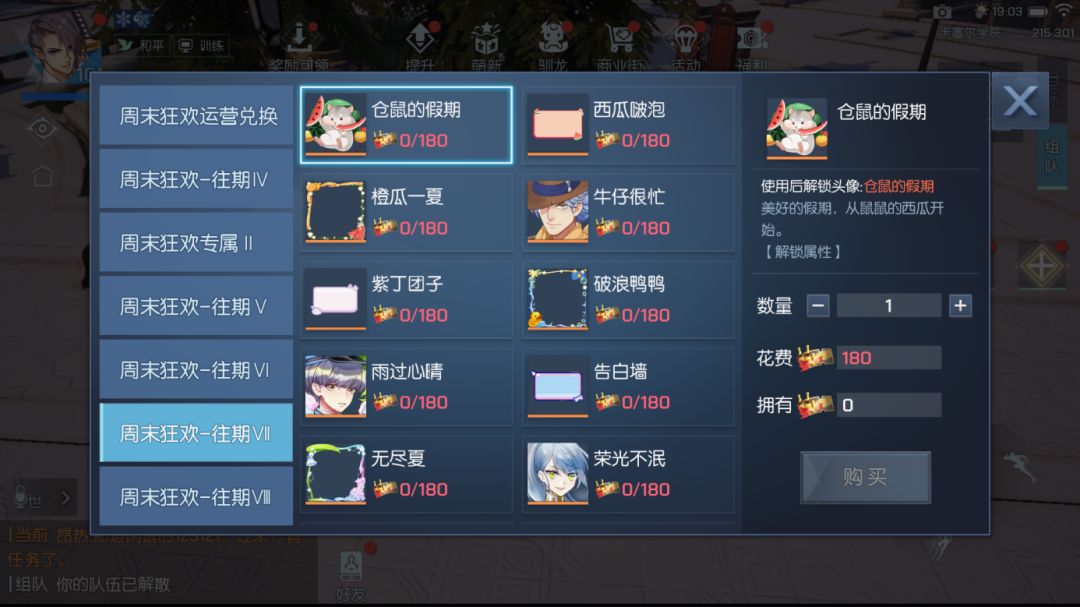Select the 无尽夏 flower frame item

[406, 474]
